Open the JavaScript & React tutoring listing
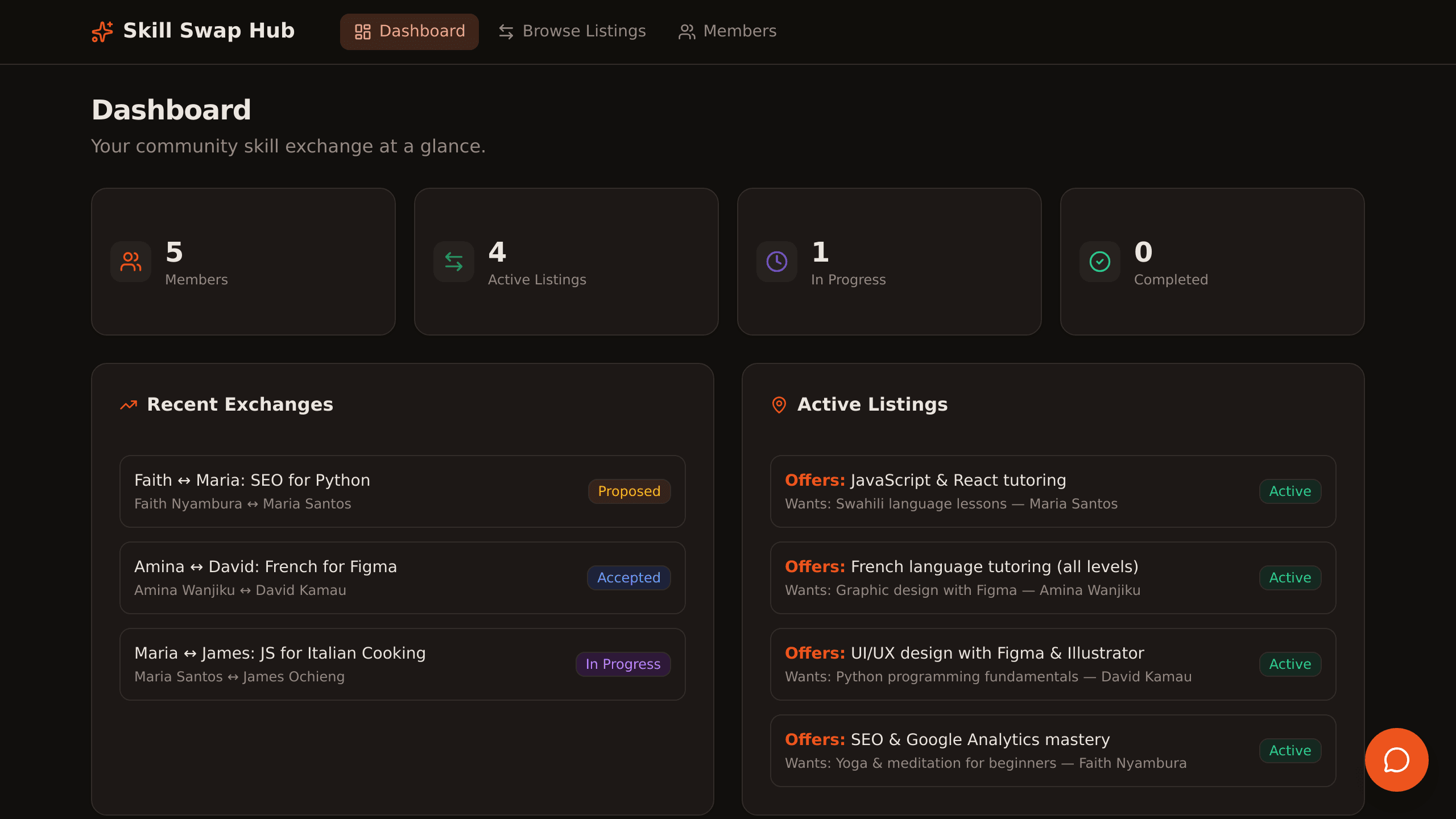The image size is (1456, 819). click(1053, 491)
